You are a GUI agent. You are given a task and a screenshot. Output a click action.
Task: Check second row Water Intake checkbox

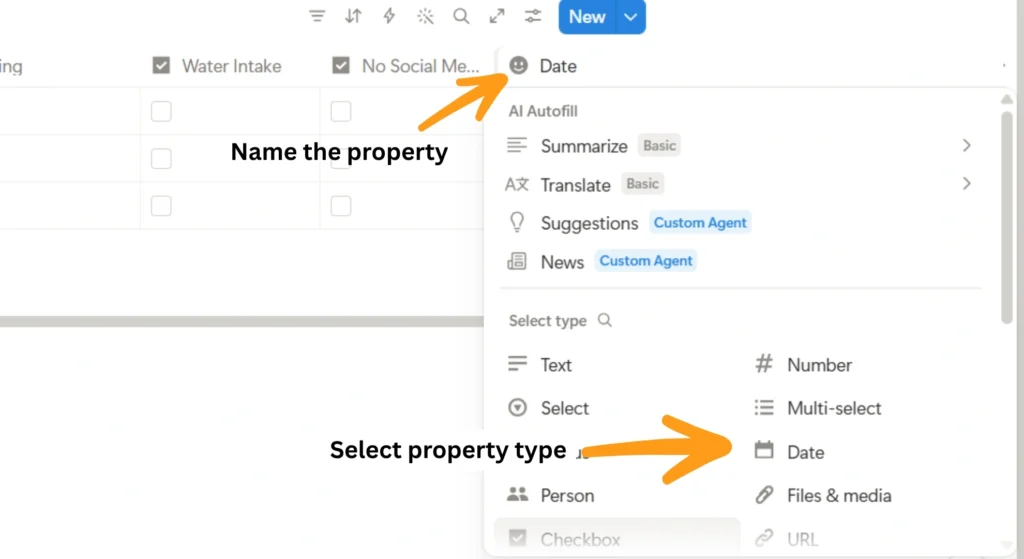161,159
